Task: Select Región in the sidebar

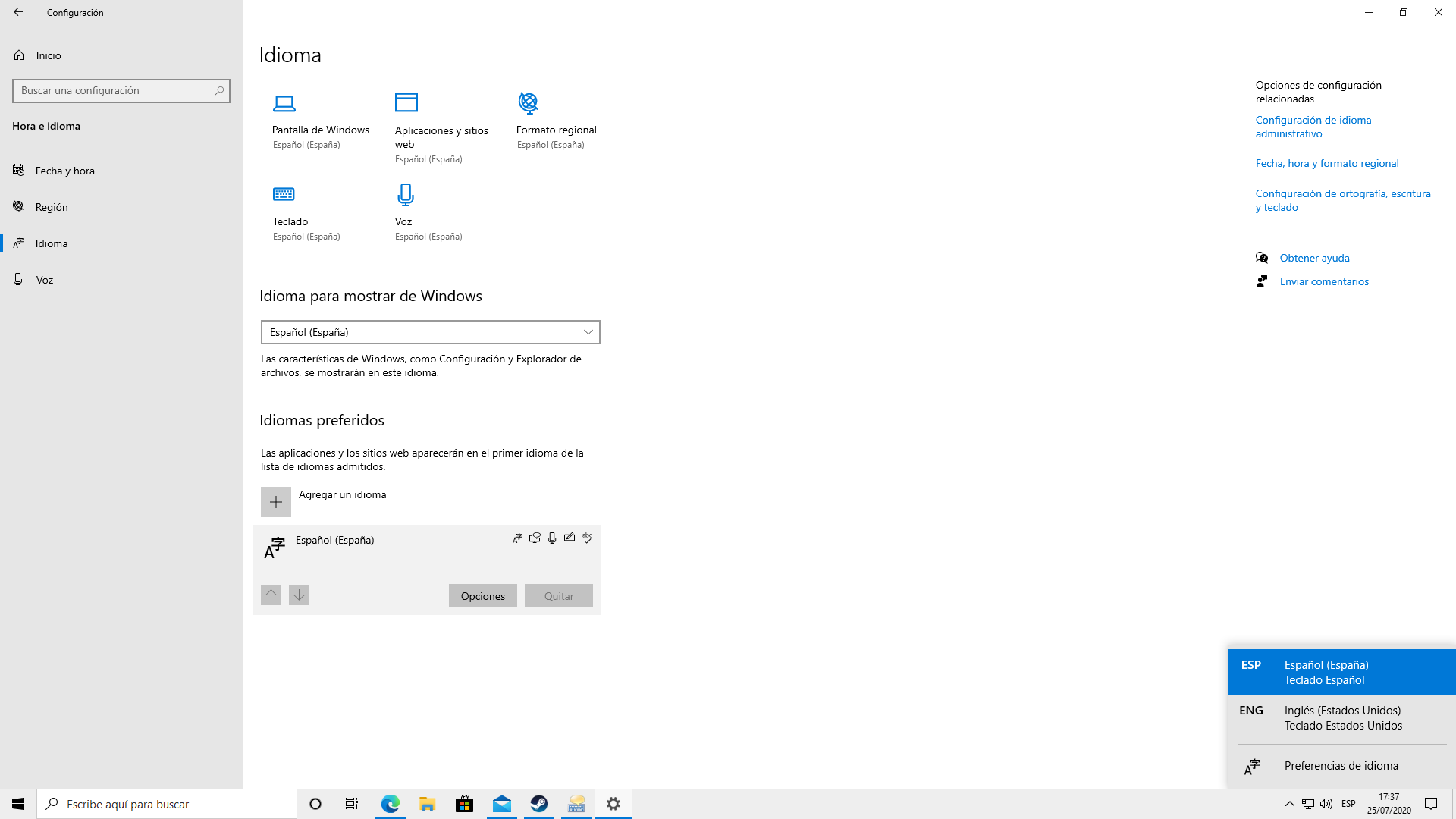Action: 52,207
